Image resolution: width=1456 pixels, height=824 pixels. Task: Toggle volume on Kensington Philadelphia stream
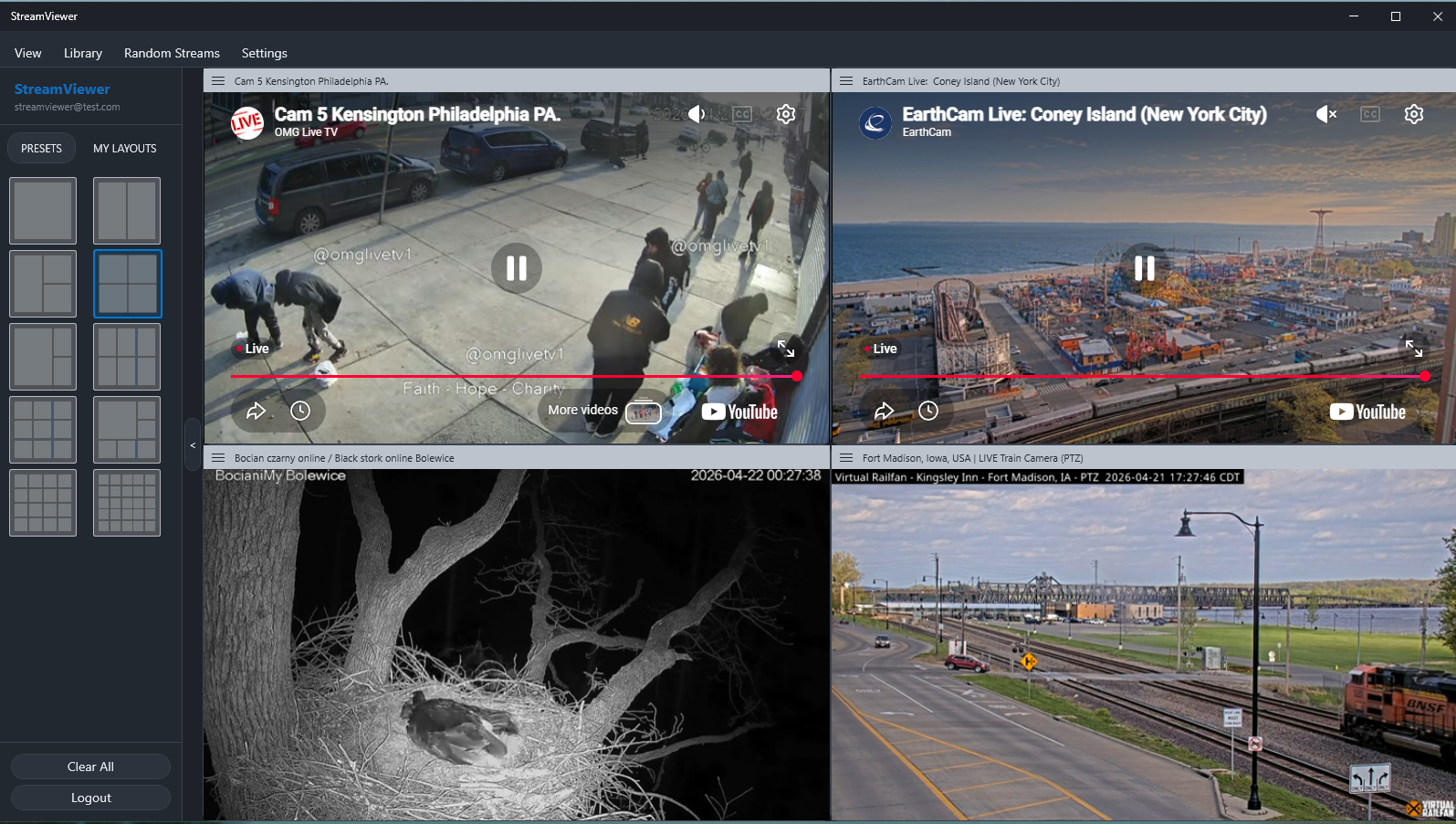(697, 114)
